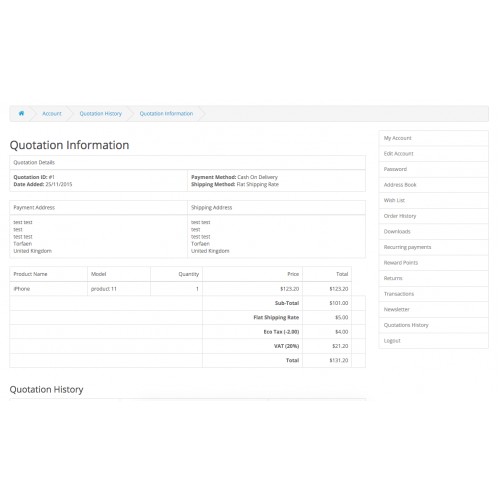Click the Quotation ID #1 text
The width and height of the screenshot is (500, 500).
point(34,177)
